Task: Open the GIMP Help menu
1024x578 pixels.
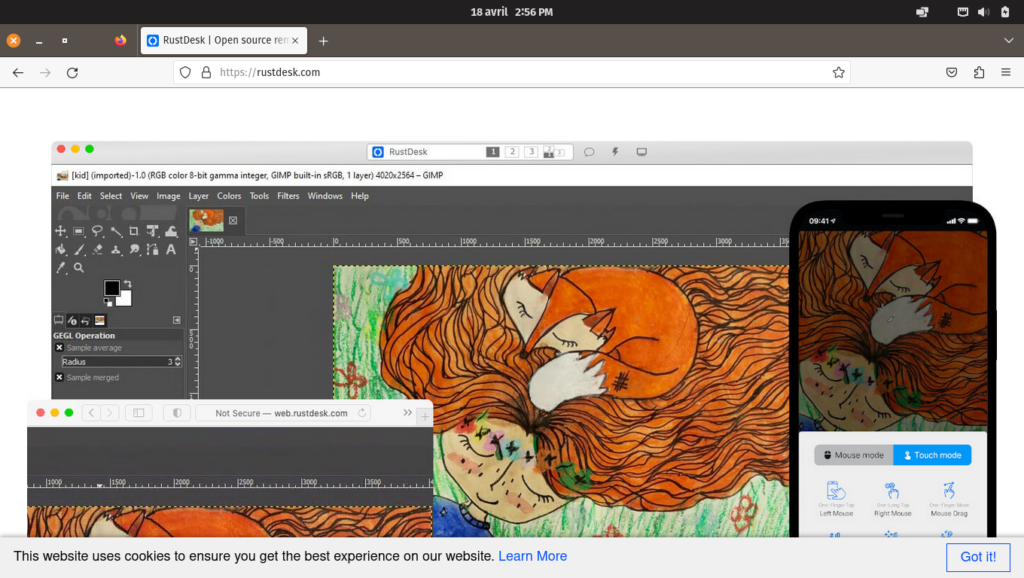Action: [360, 196]
